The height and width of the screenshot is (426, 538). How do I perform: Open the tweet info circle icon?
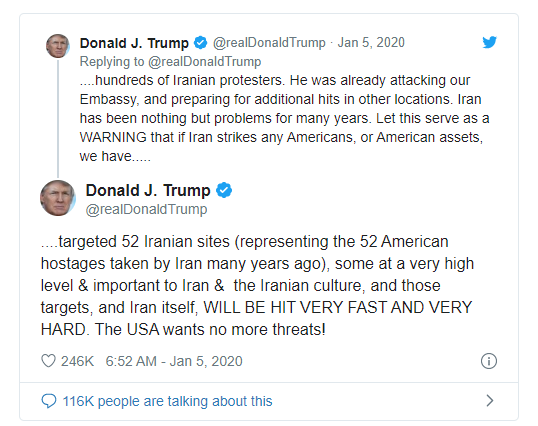[489, 361]
